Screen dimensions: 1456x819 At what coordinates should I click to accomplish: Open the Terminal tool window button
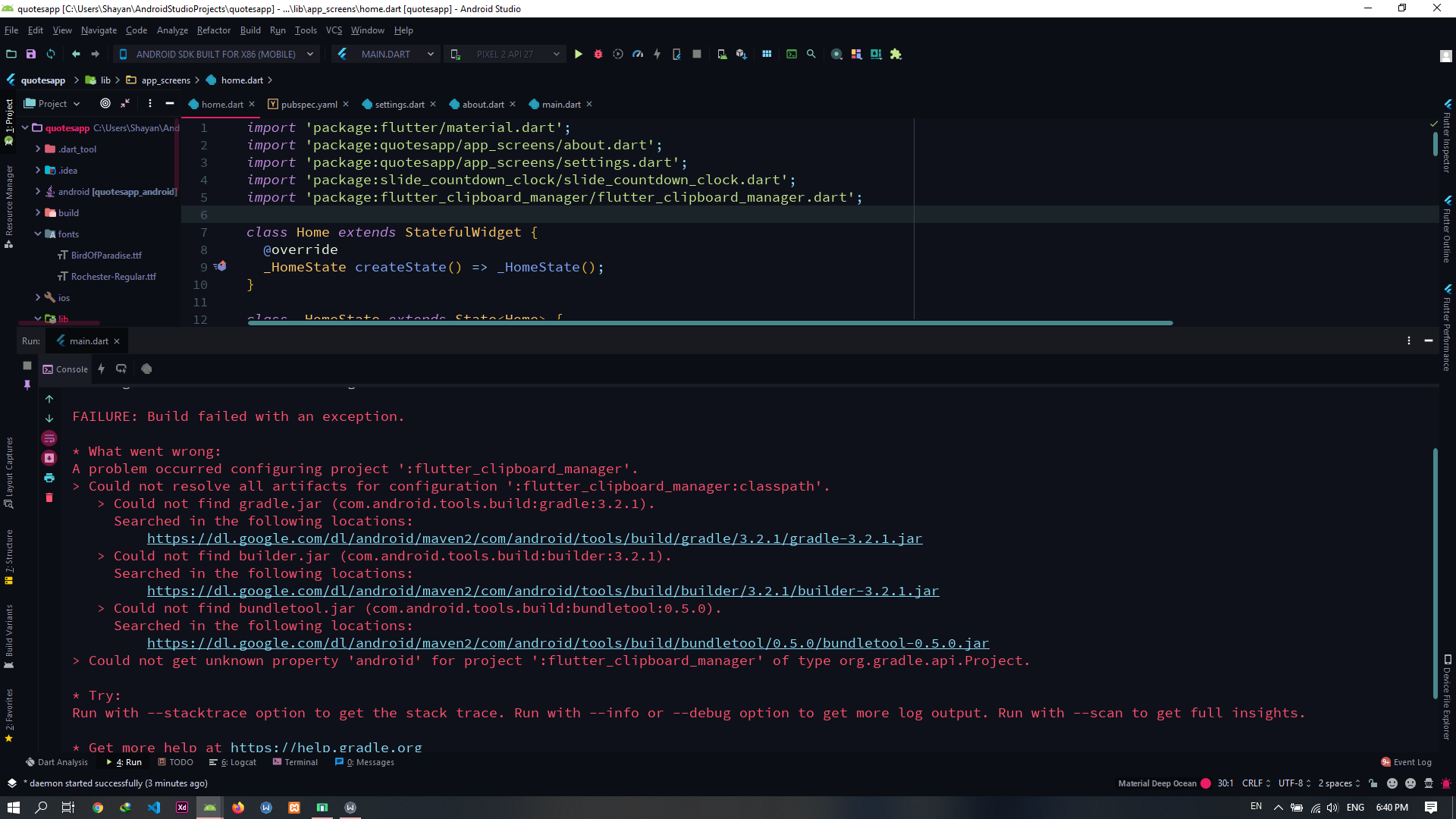295,763
